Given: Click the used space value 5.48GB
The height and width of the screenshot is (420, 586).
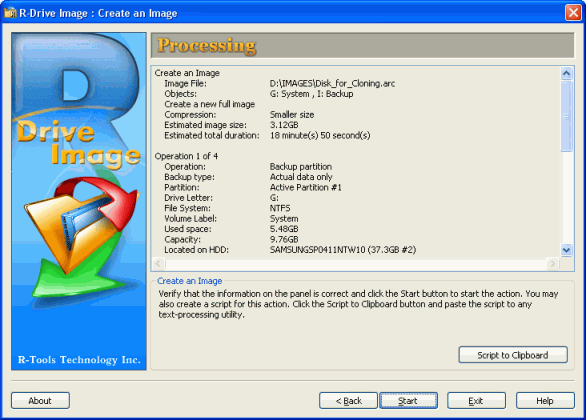Looking at the screenshot, I should 284,229.
